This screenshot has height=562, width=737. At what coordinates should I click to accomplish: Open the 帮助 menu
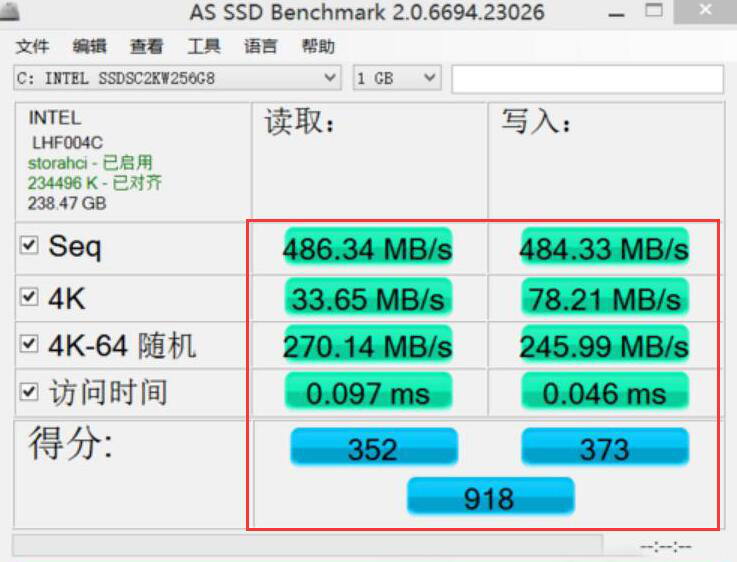tap(318, 47)
